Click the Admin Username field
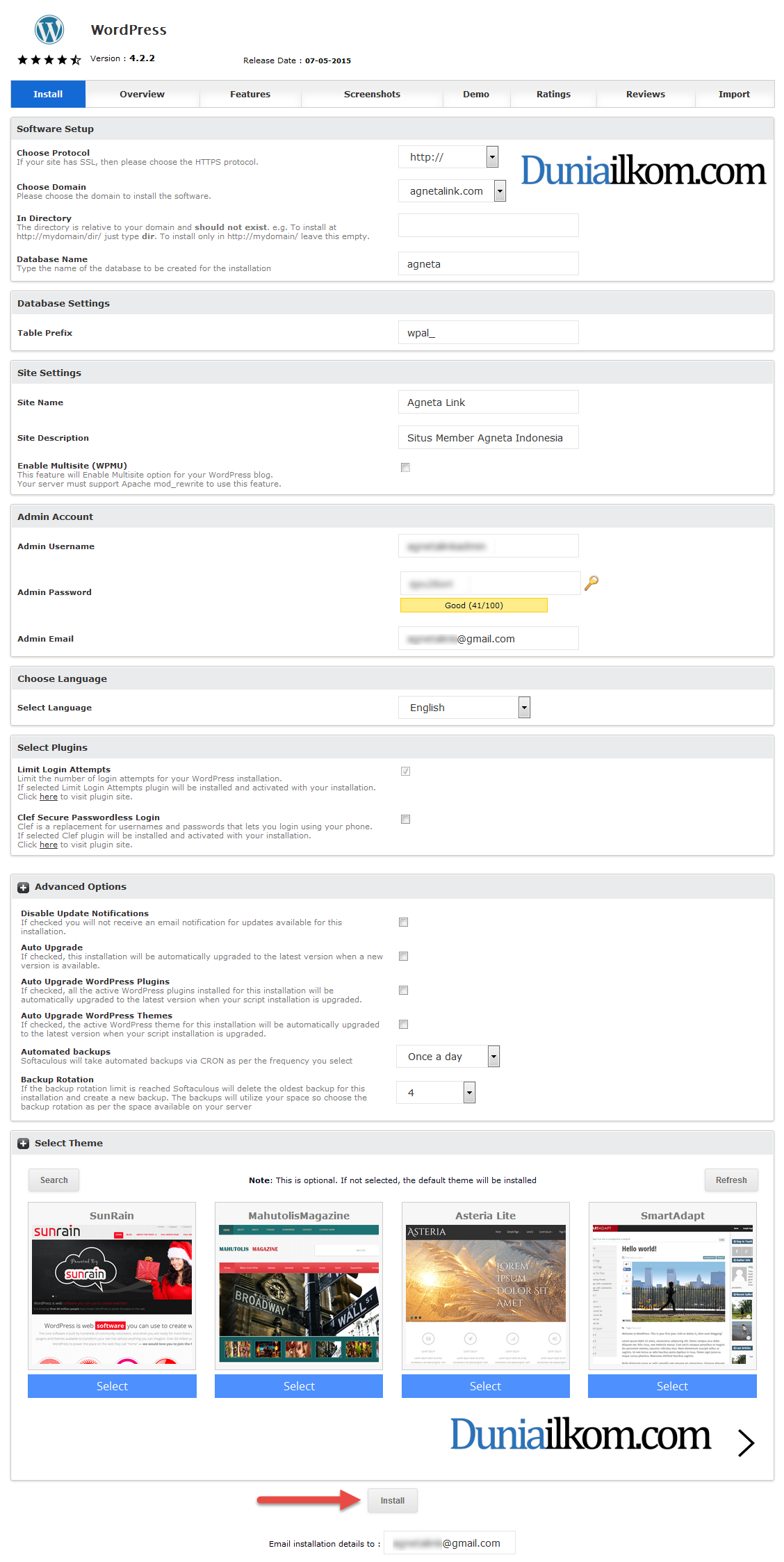784x1562 pixels. click(x=489, y=546)
